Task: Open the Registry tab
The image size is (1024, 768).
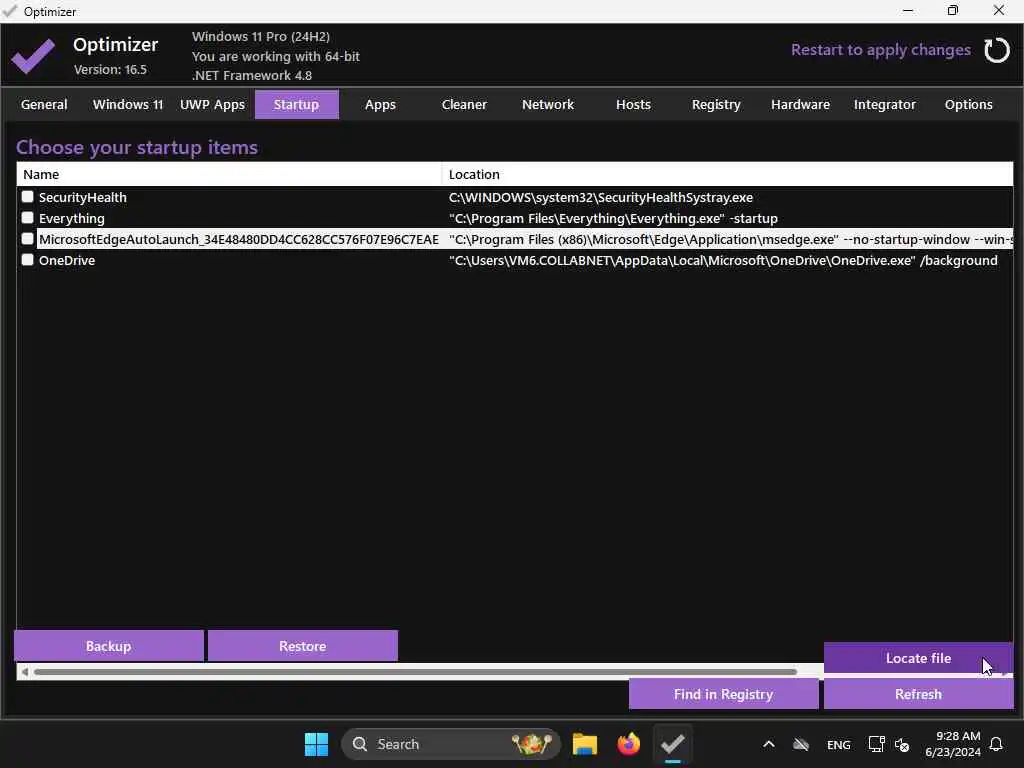Action: click(716, 104)
